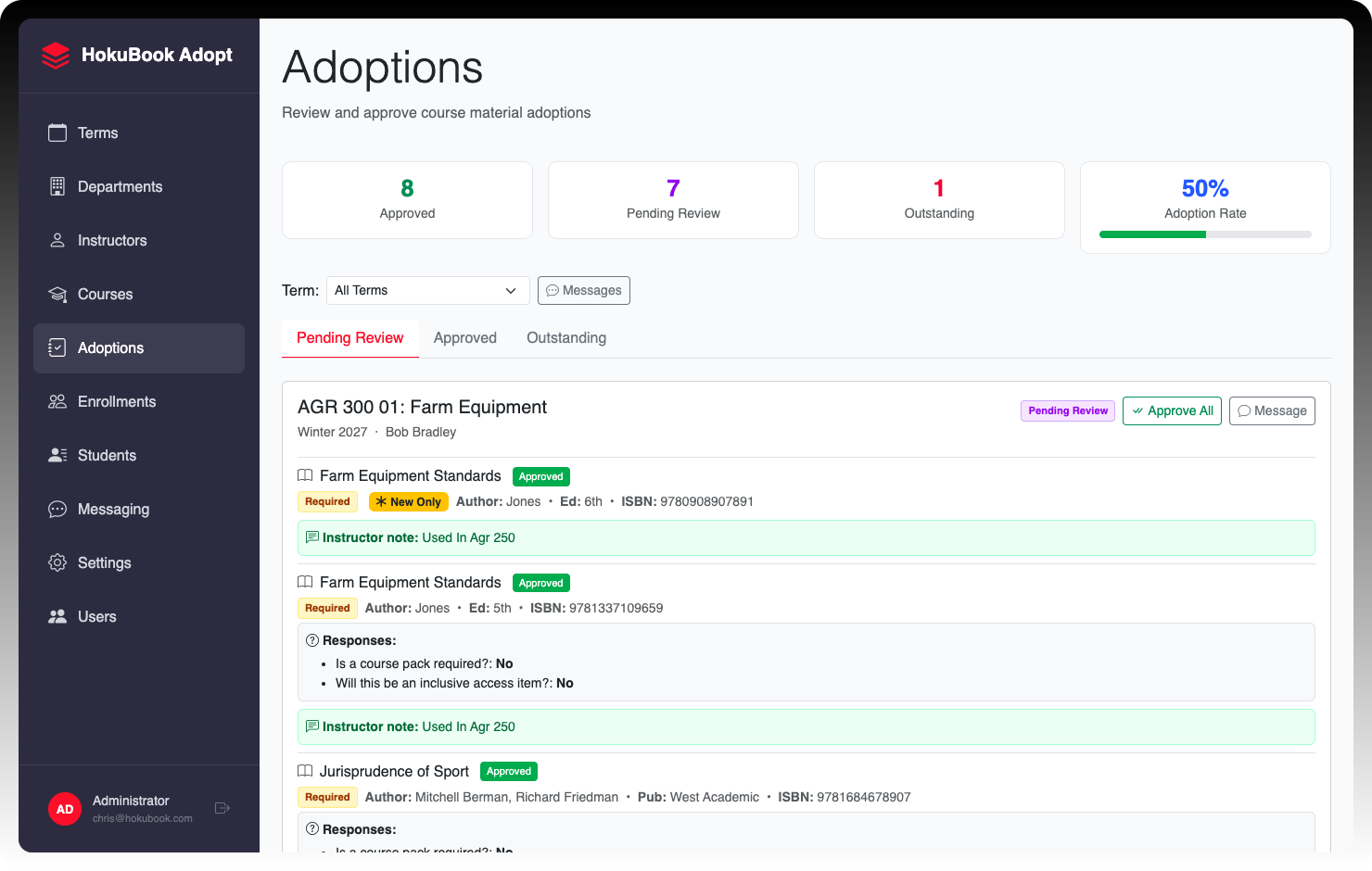1372x871 pixels.
Task: Click the Enrollments people icon
Action: pyautogui.click(x=57, y=401)
